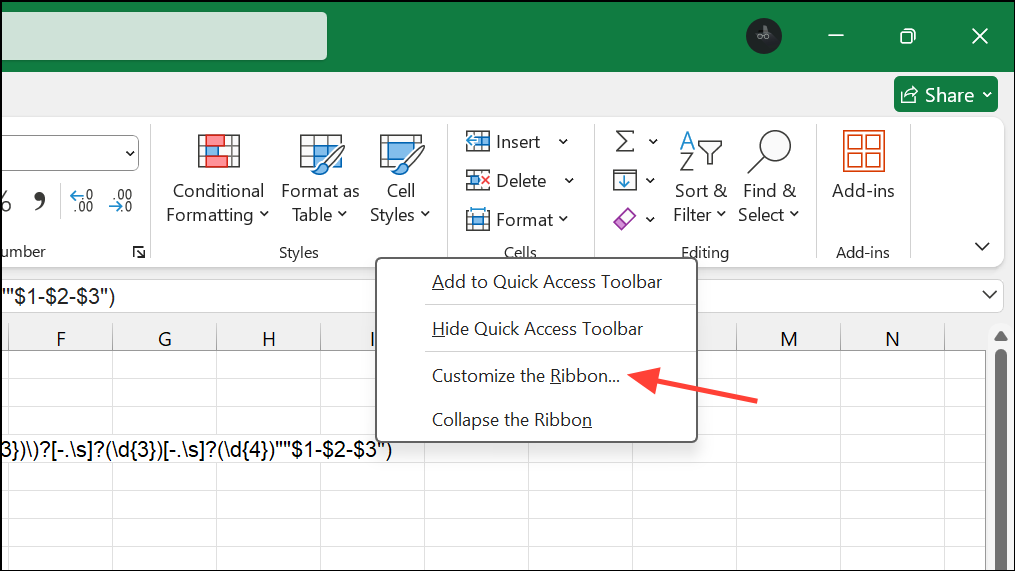The height and width of the screenshot is (571, 1015).
Task: Collapse ribbon using the chevron arrow
Action: pos(982,247)
